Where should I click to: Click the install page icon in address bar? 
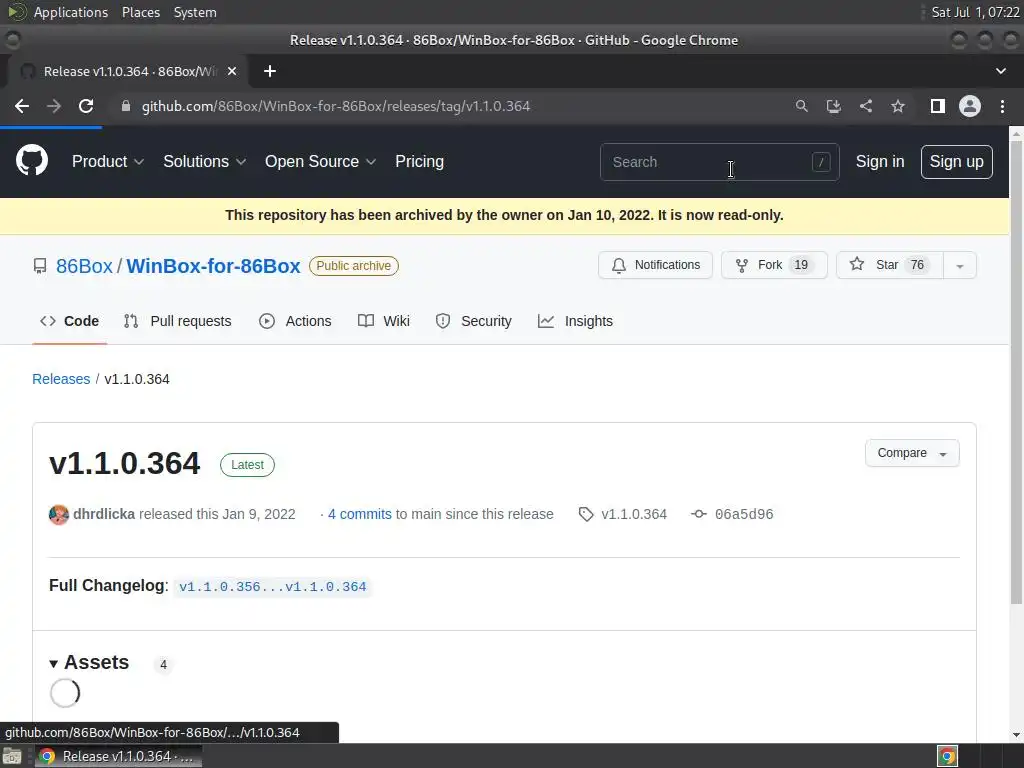click(x=833, y=106)
